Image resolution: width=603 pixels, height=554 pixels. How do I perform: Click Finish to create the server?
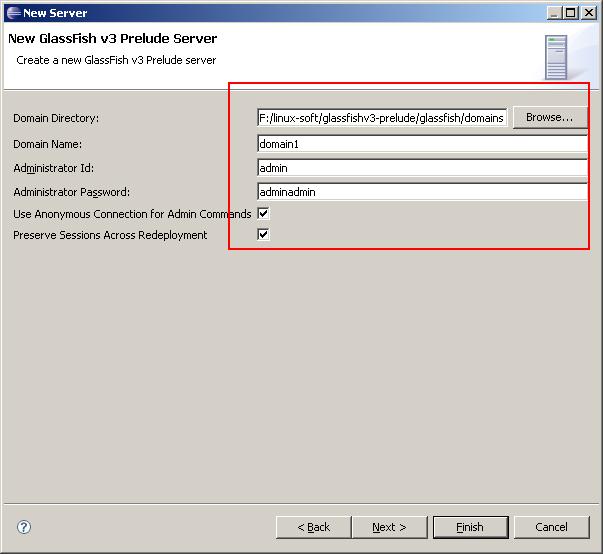pos(470,527)
